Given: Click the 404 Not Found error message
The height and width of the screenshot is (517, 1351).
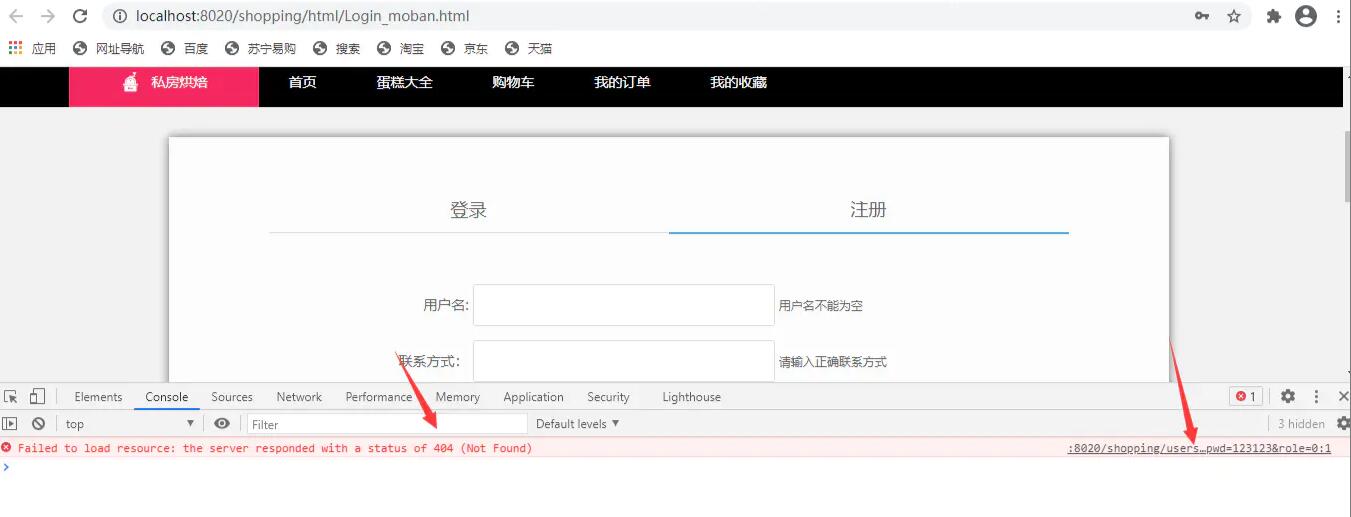Looking at the screenshot, I should 275,448.
